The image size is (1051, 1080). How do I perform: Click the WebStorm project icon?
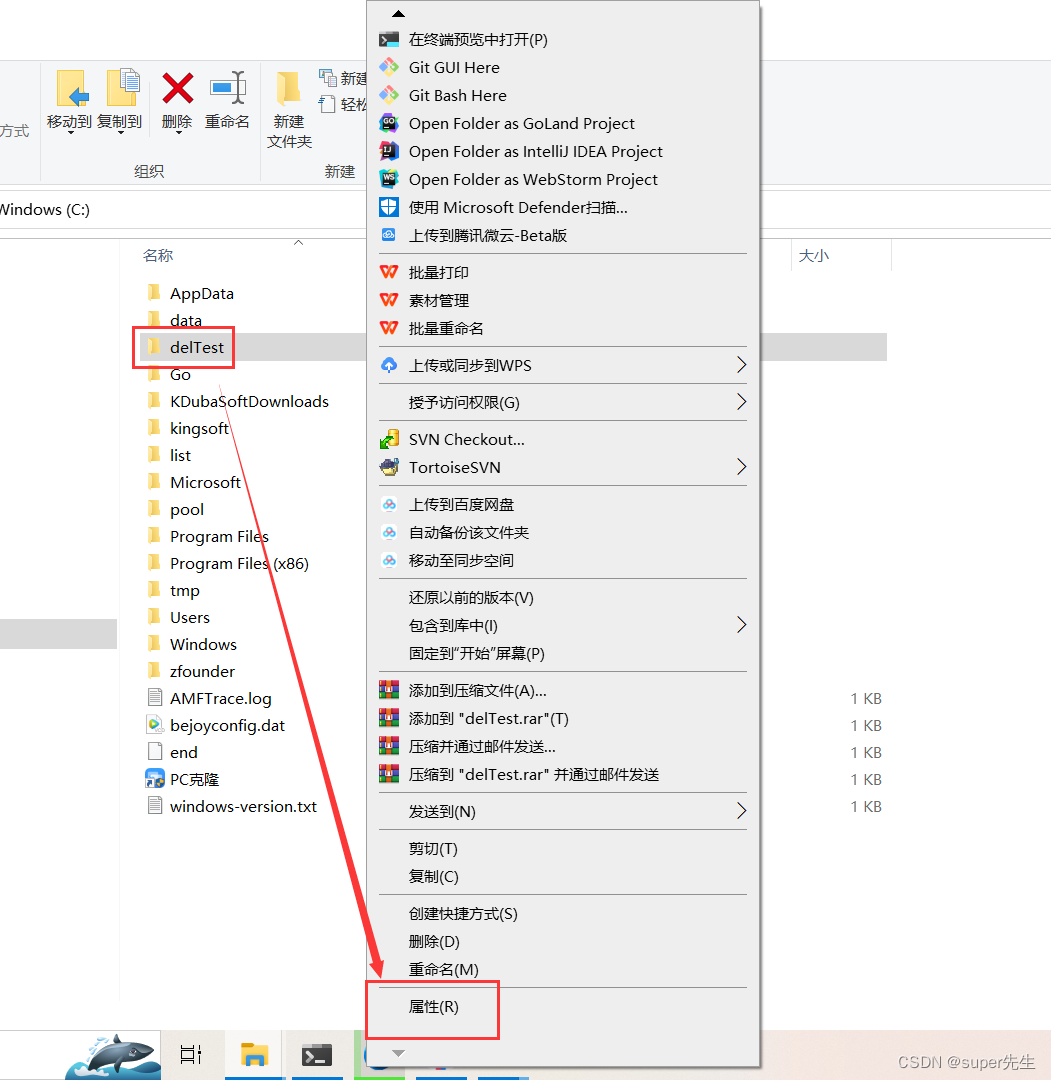(x=389, y=179)
